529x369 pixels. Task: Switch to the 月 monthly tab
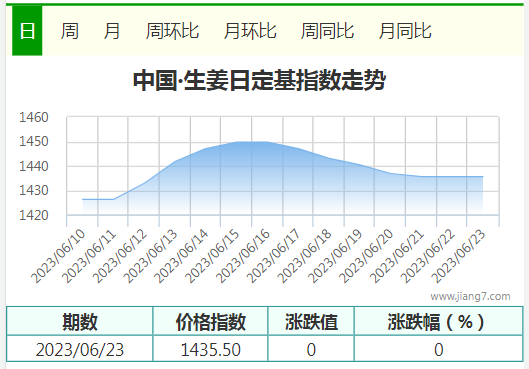pos(112,31)
